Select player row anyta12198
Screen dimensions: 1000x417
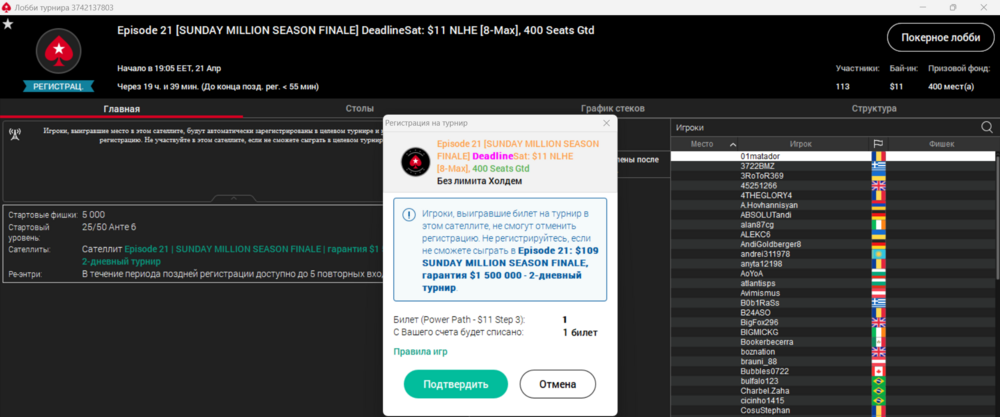click(x=833, y=263)
